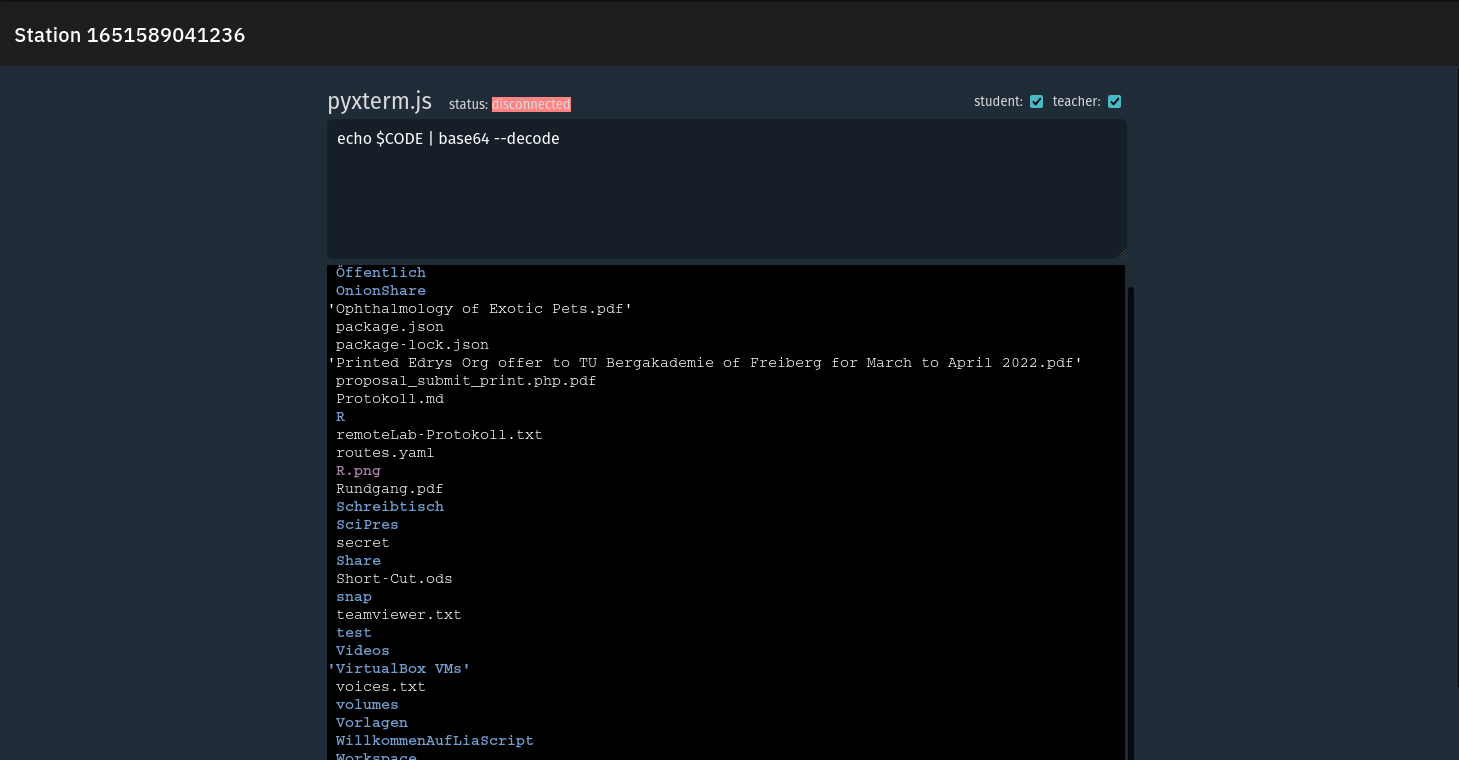This screenshot has height=760, width=1459.
Task: Click the OnionShare directory in terminal
Action: pyautogui.click(x=380, y=291)
